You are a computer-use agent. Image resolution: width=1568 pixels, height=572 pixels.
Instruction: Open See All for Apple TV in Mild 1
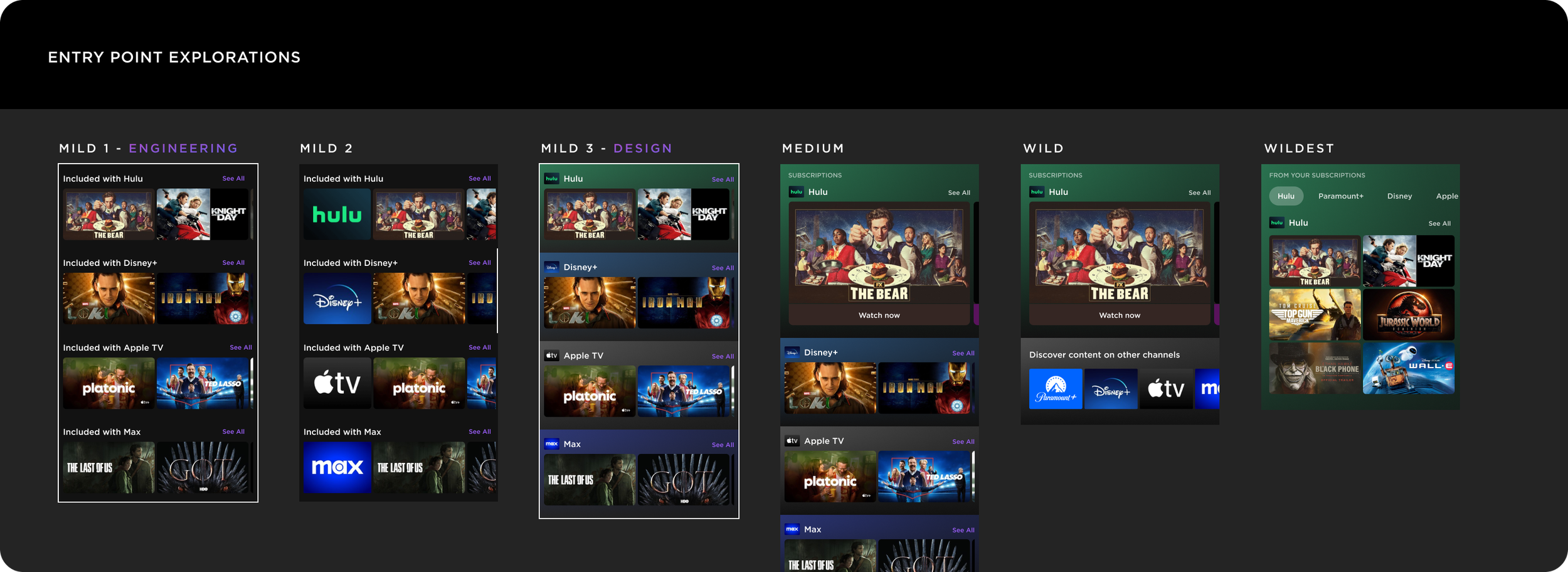click(241, 347)
